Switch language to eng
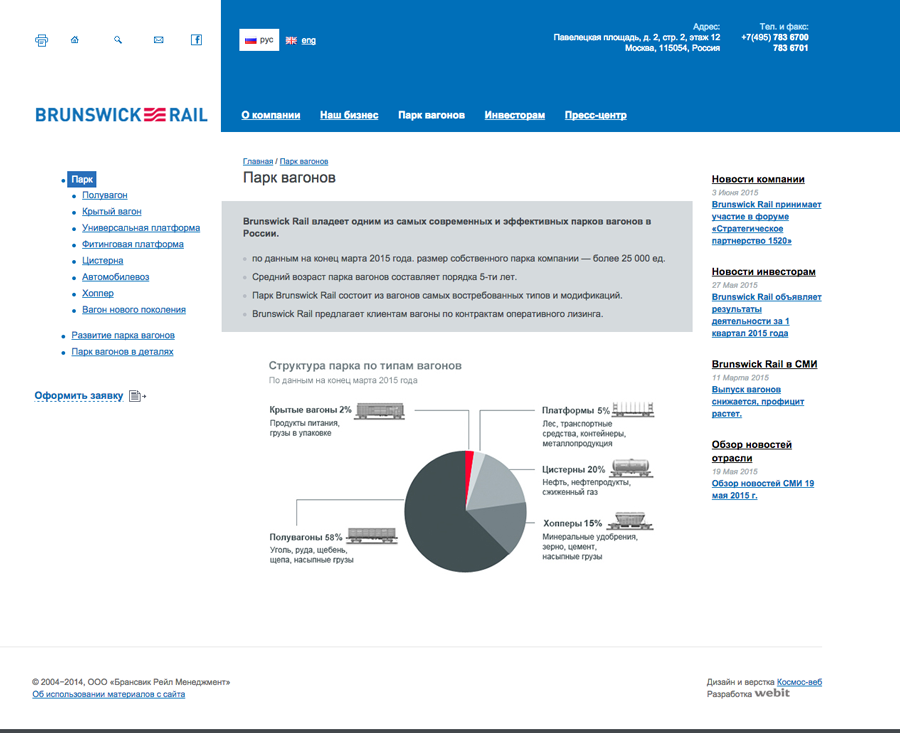 (308, 40)
